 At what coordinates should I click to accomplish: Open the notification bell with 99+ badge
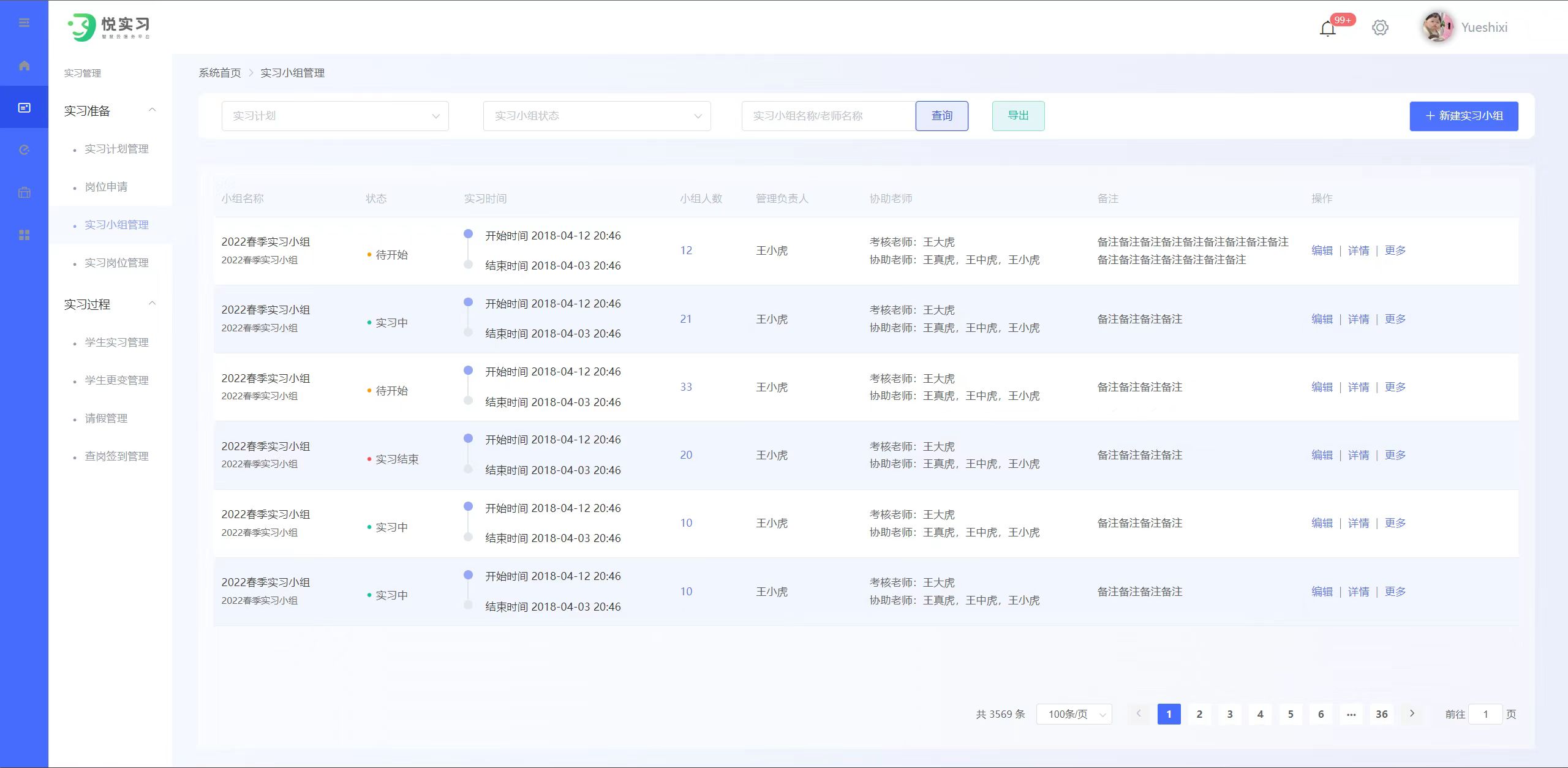(x=1327, y=28)
